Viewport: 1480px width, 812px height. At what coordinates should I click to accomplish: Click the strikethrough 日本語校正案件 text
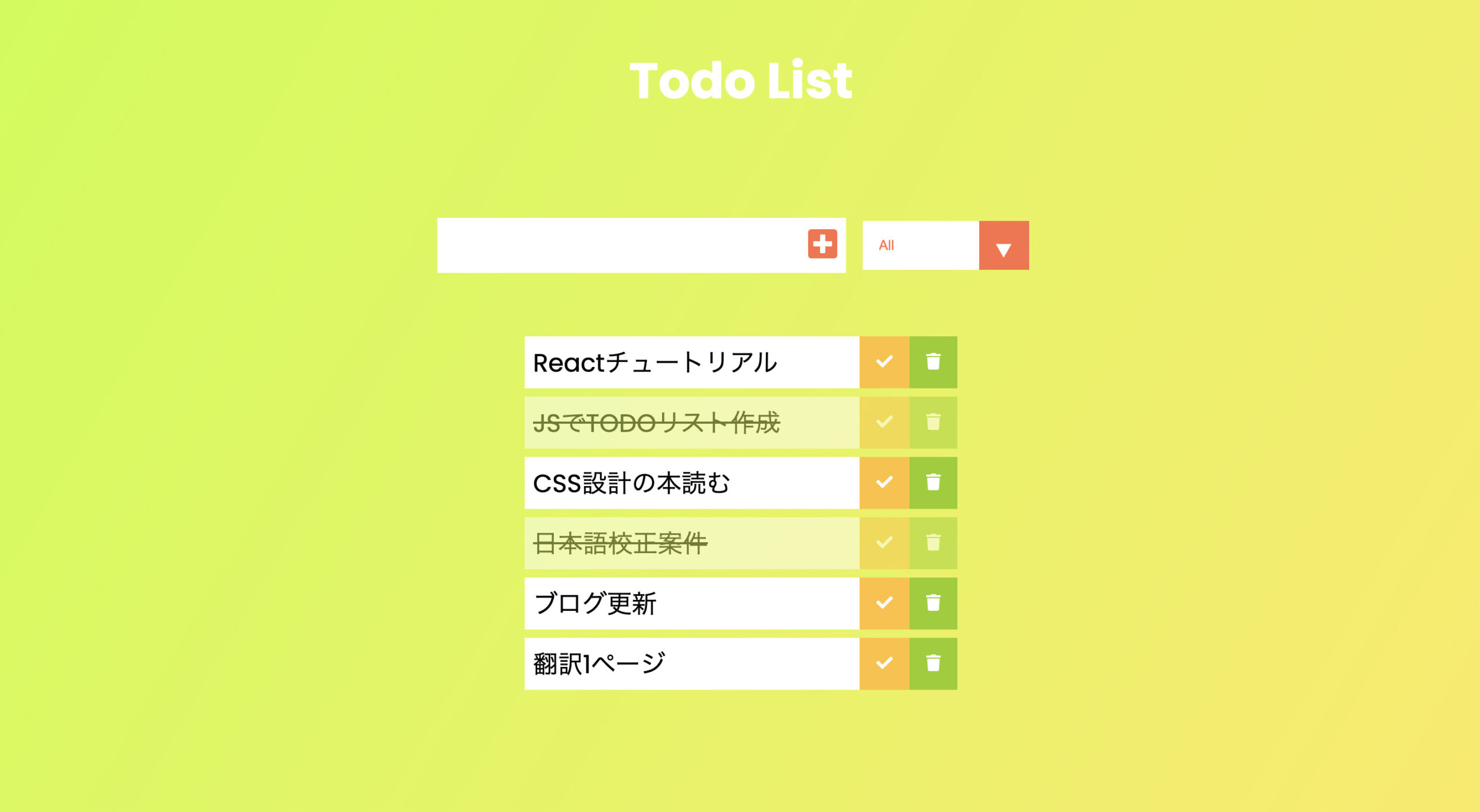[621, 543]
